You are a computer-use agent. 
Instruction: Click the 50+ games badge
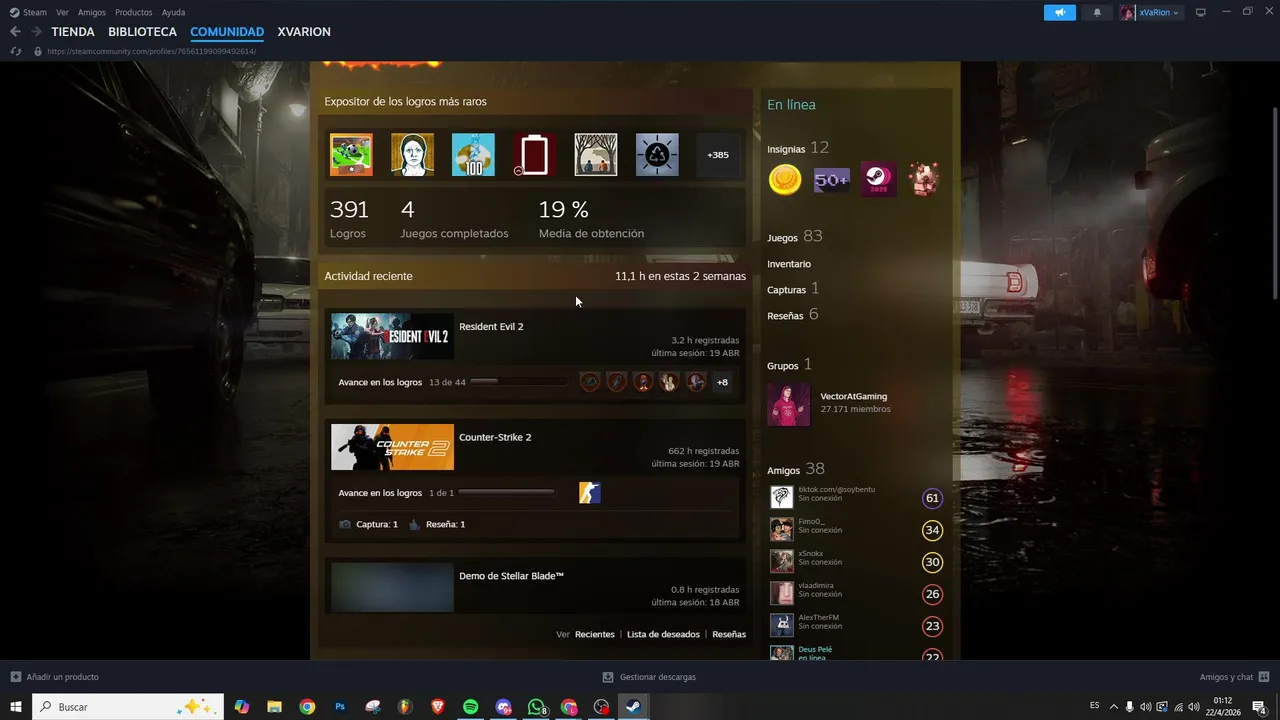click(x=831, y=180)
